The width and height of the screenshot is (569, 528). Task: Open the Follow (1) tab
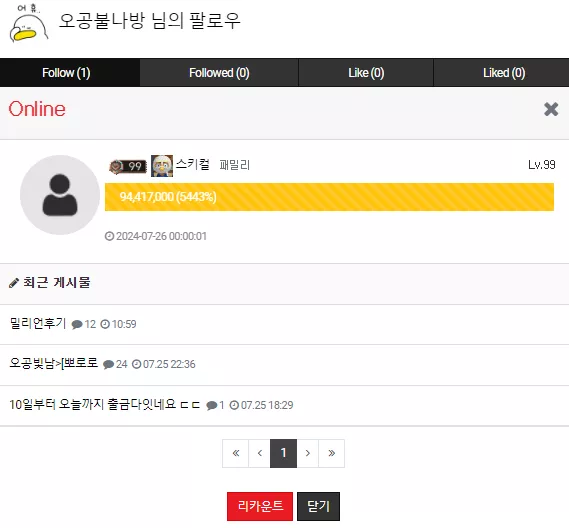(70, 73)
